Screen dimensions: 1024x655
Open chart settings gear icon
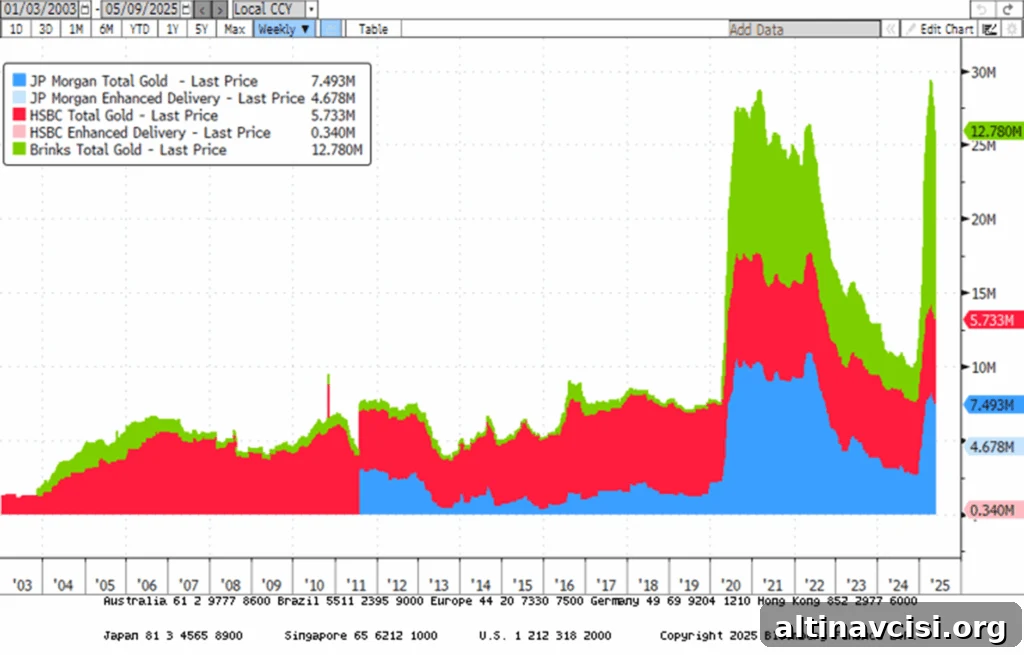point(1012,29)
